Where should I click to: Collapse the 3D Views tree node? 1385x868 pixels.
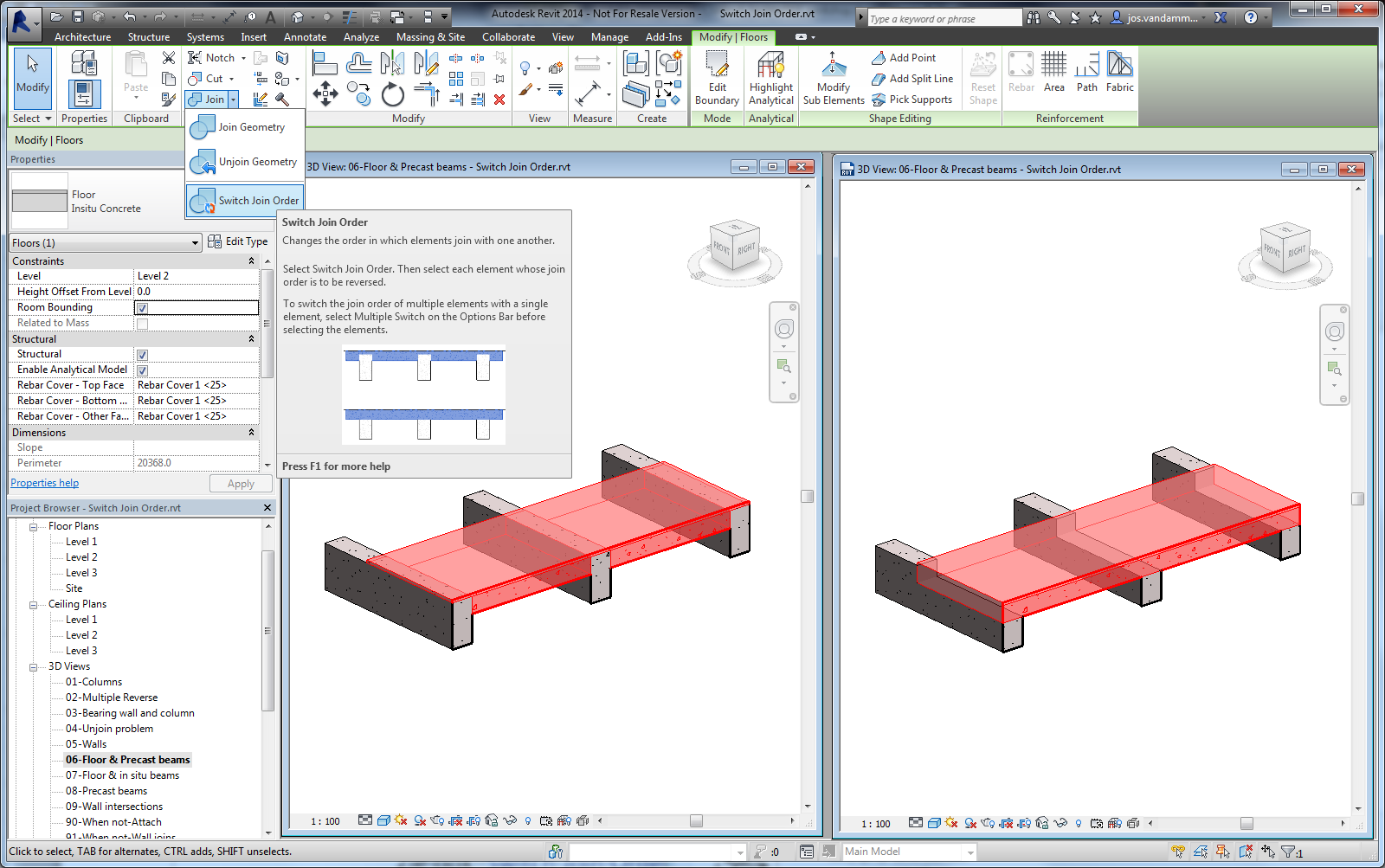point(33,667)
